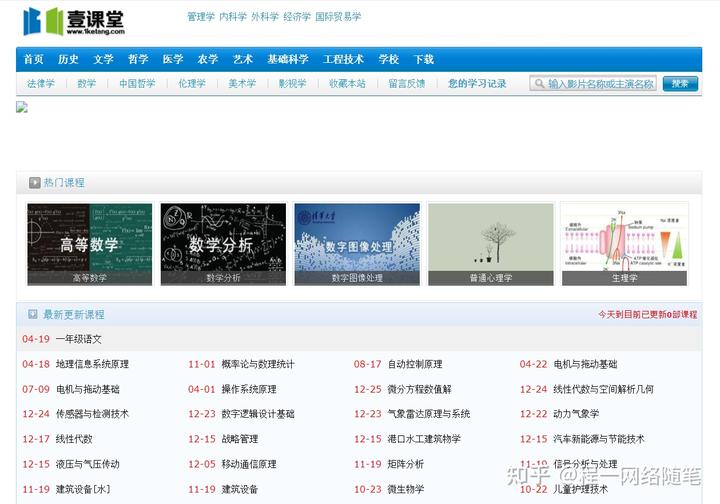Image resolution: width=720 pixels, height=504 pixels.
Task: Open the 汽车新能源与节能技术 course link
Action: (599, 439)
